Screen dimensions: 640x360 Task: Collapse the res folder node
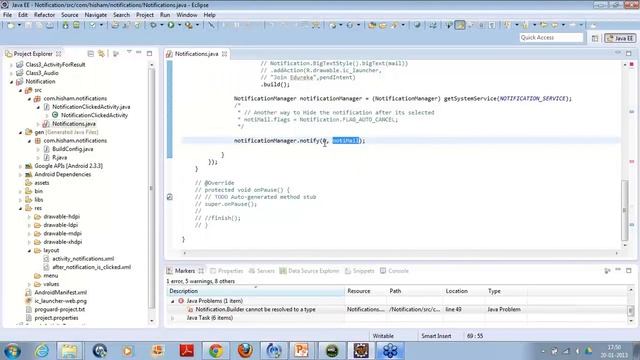tap(20, 209)
